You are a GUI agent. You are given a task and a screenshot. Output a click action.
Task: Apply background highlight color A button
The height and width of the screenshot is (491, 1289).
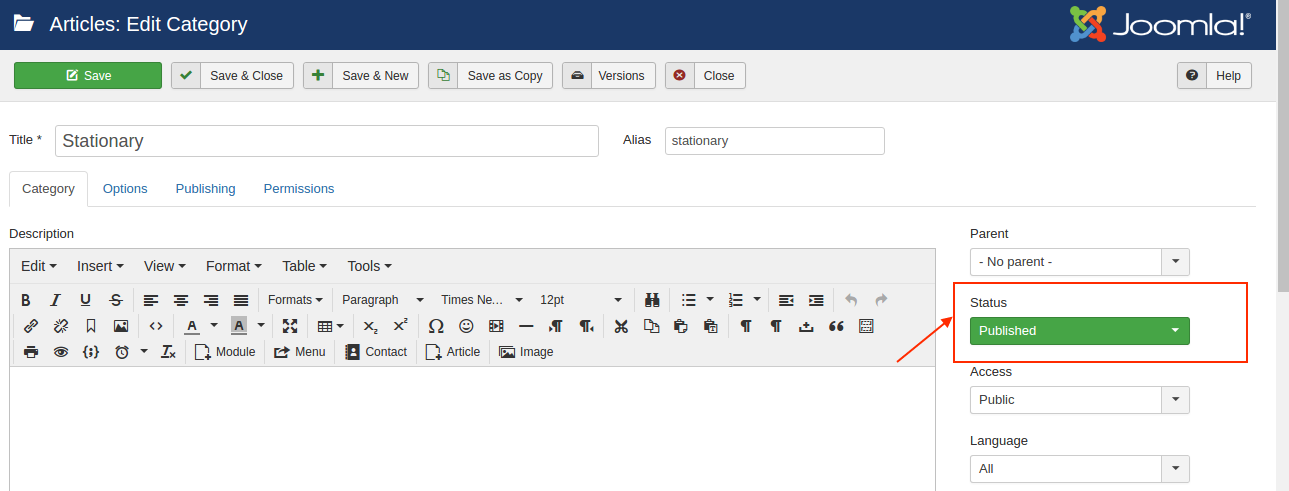coord(239,326)
